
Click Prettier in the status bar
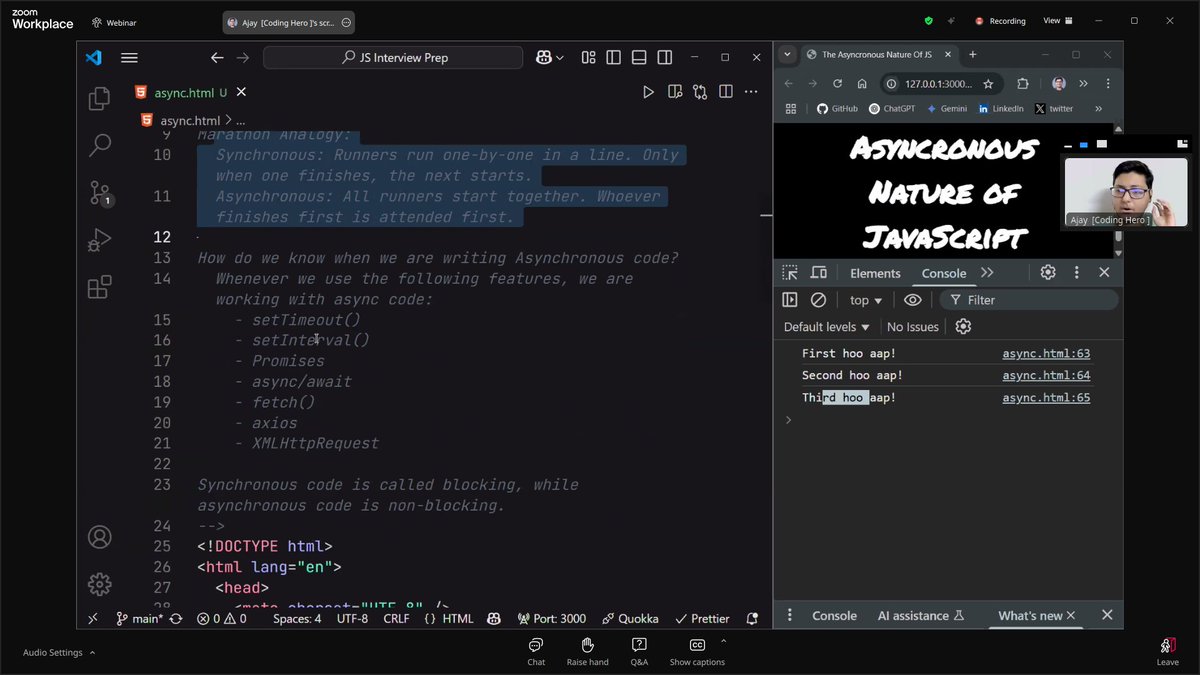coord(702,618)
